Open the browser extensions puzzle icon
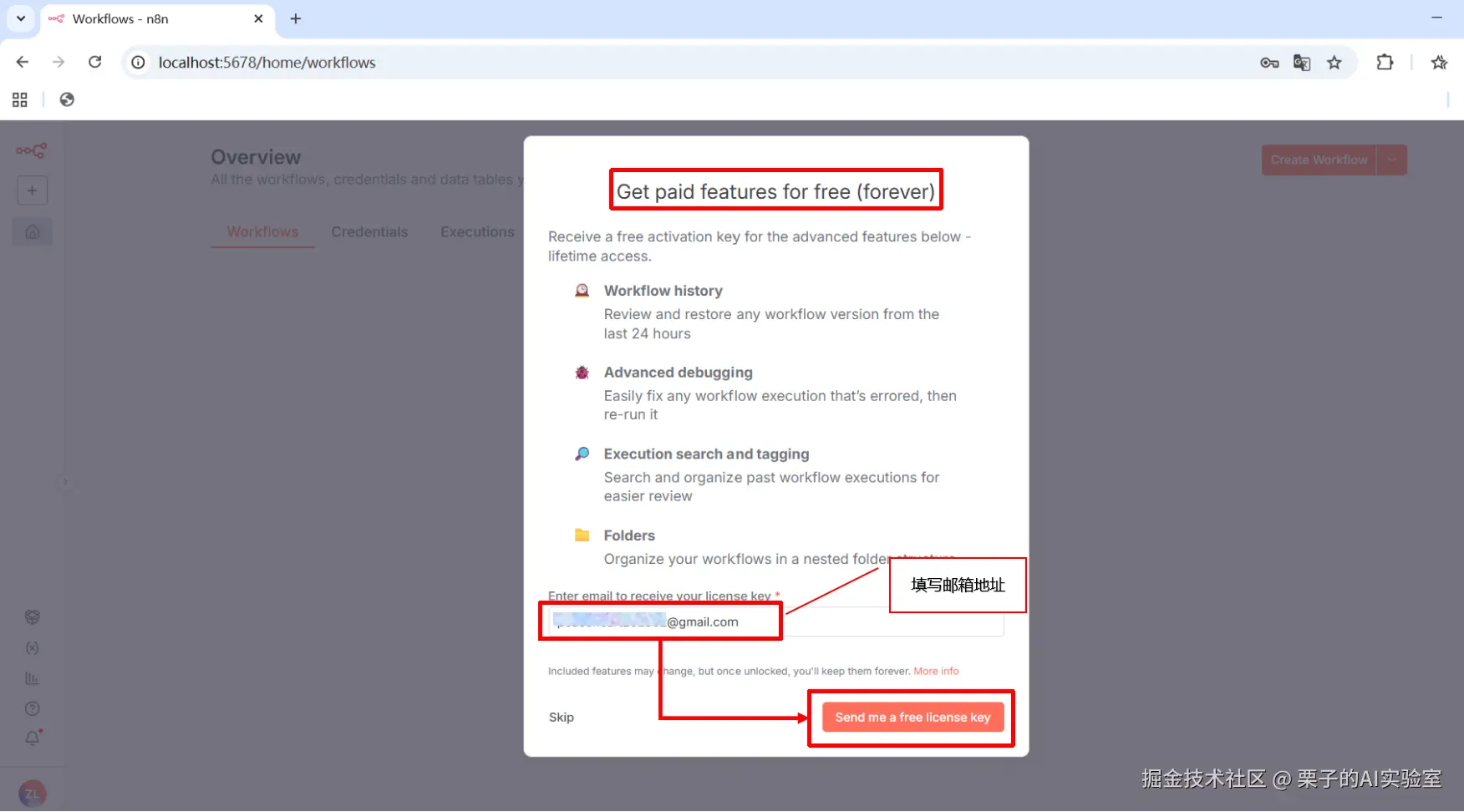The height and width of the screenshot is (812, 1464). 1385,63
